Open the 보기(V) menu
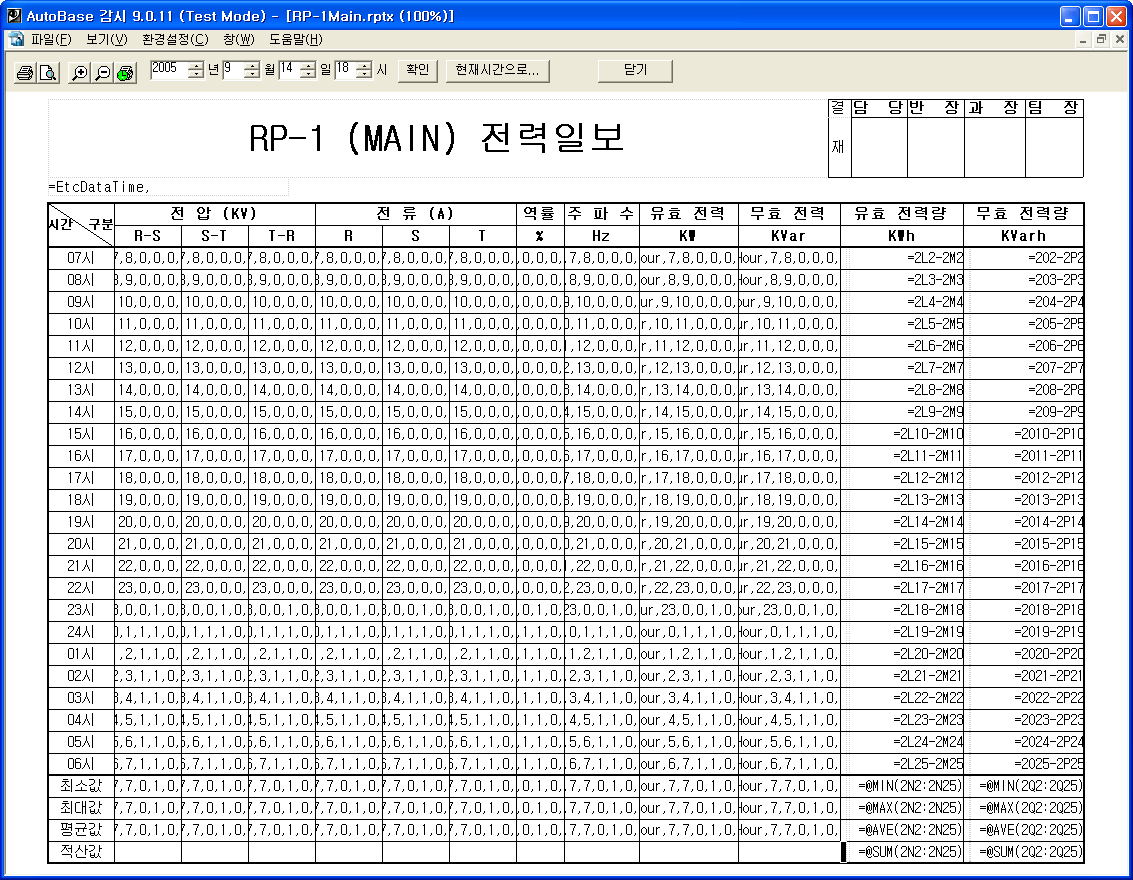 coord(106,40)
